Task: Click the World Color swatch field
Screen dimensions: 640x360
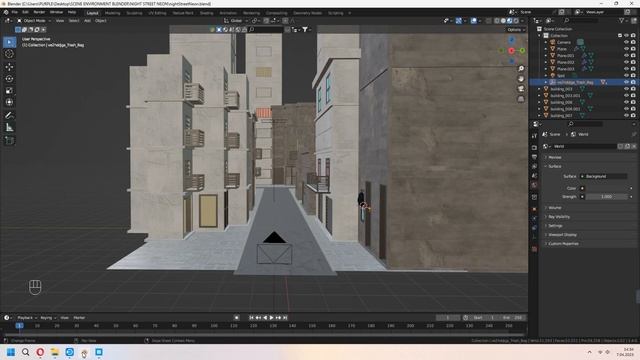Action: (x=607, y=188)
